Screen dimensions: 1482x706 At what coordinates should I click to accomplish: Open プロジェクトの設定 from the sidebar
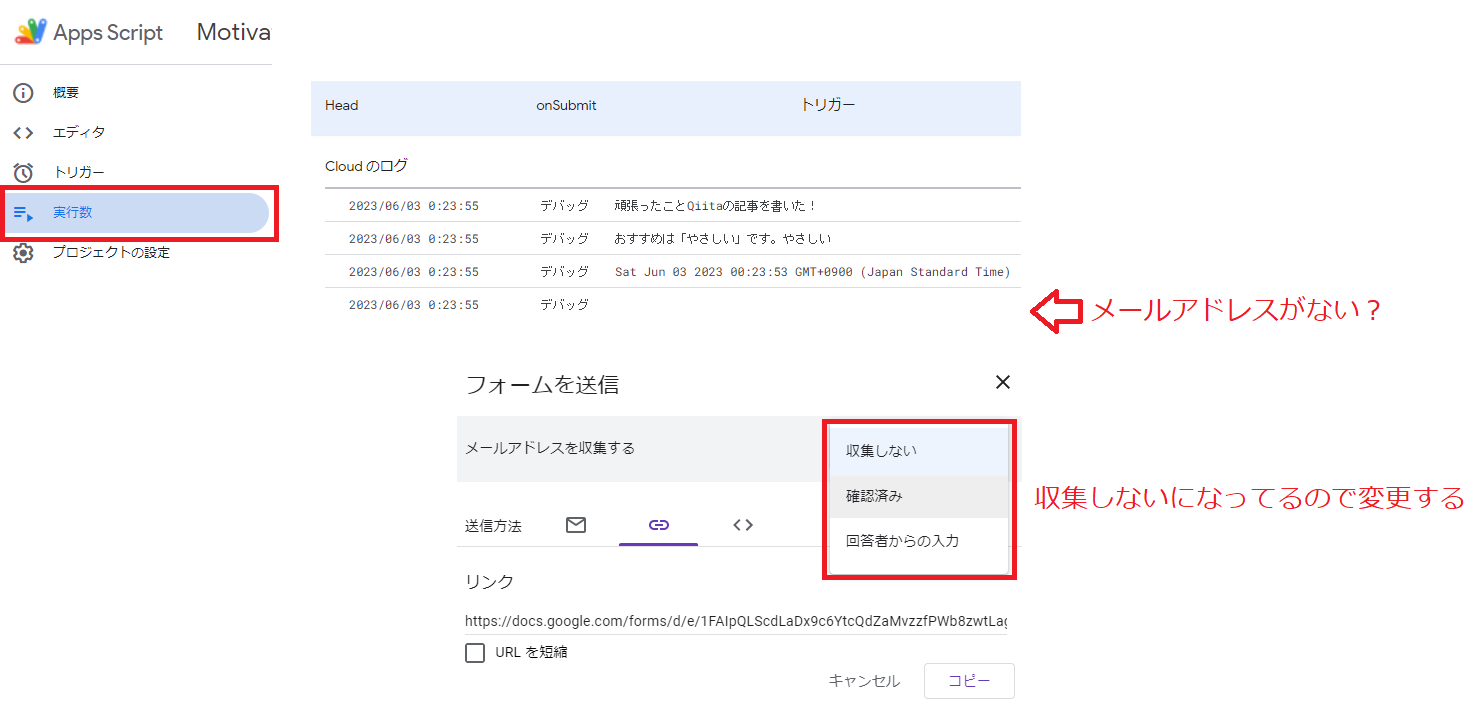[x=110, y=253]
